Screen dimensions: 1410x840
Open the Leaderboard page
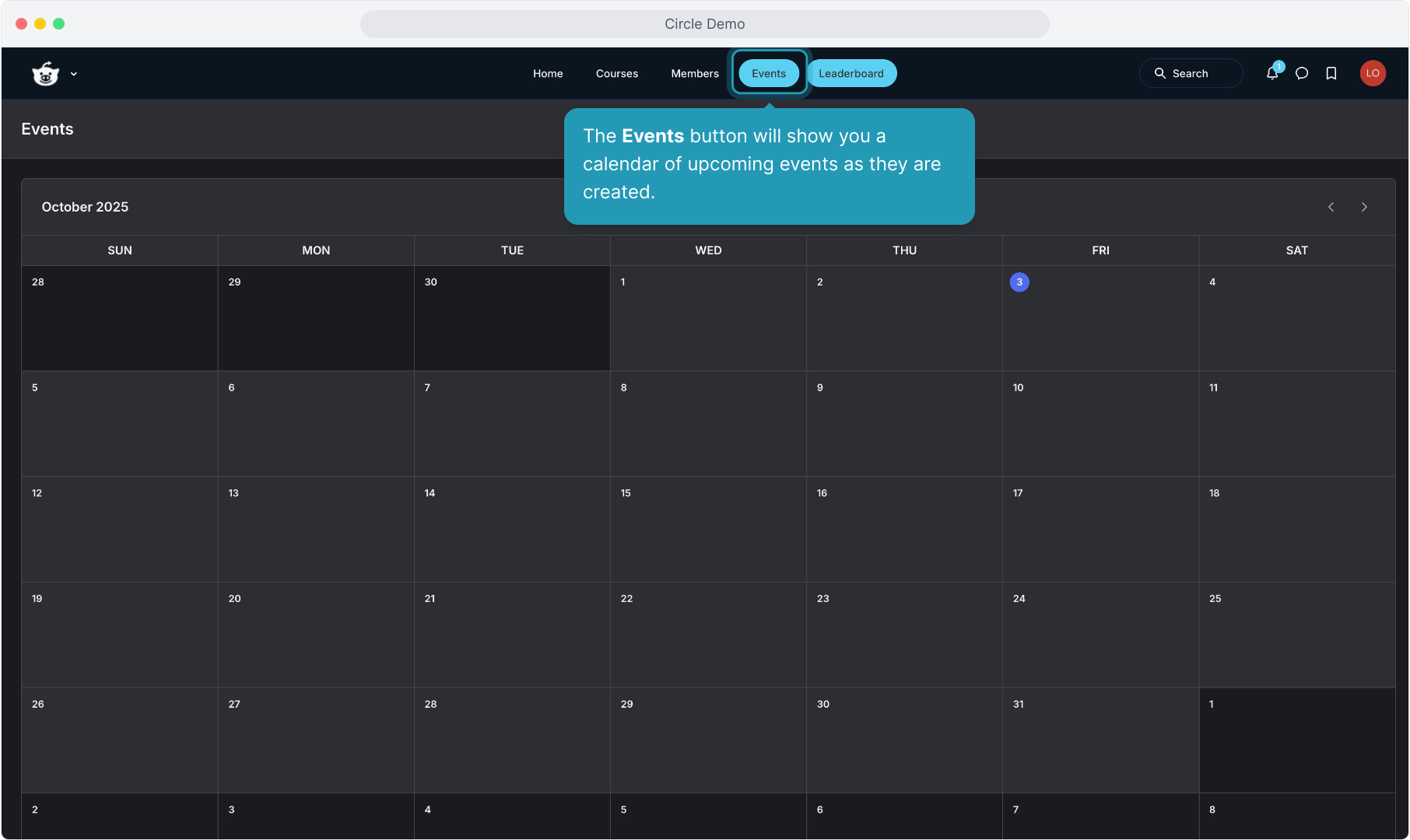click(851, 73)
